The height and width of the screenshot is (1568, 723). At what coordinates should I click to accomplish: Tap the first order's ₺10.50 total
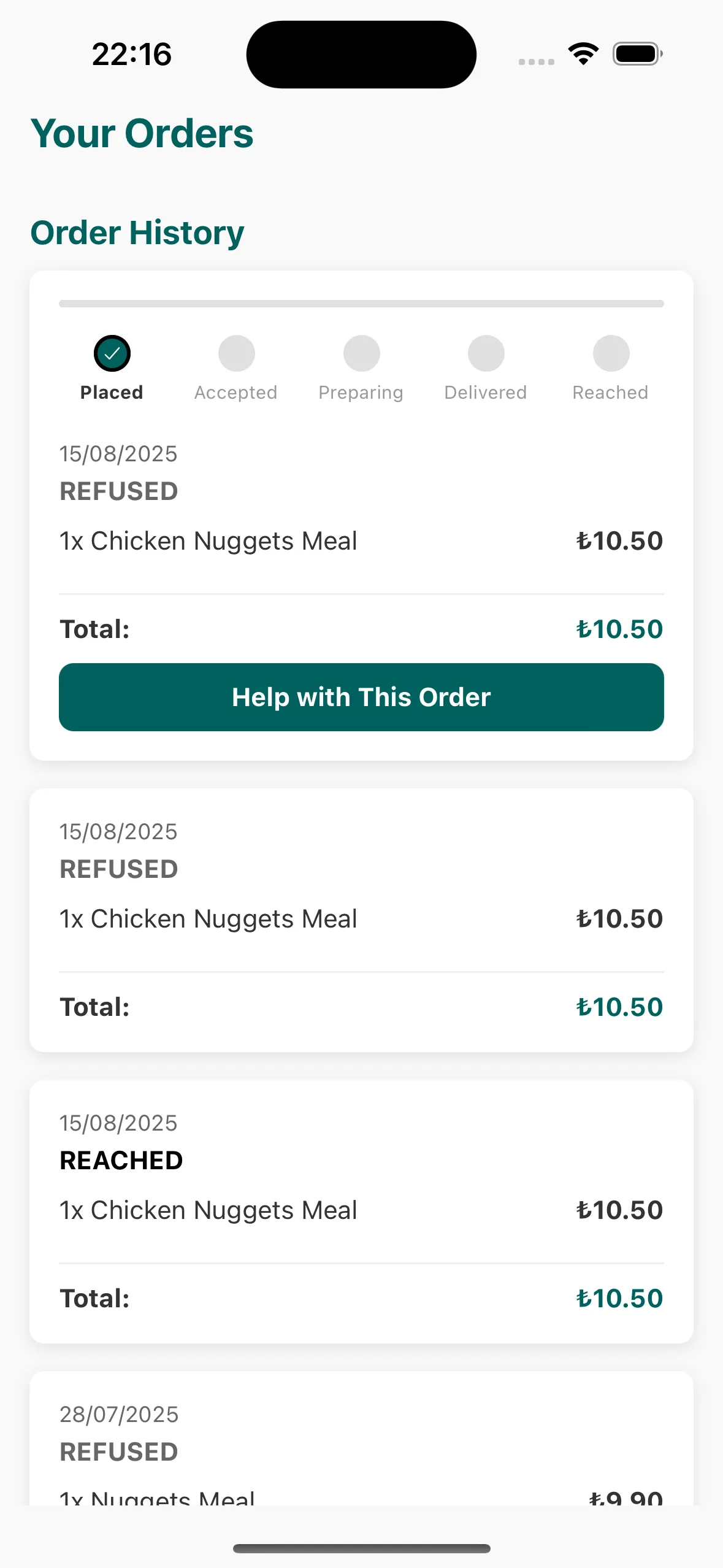(619, 629)
